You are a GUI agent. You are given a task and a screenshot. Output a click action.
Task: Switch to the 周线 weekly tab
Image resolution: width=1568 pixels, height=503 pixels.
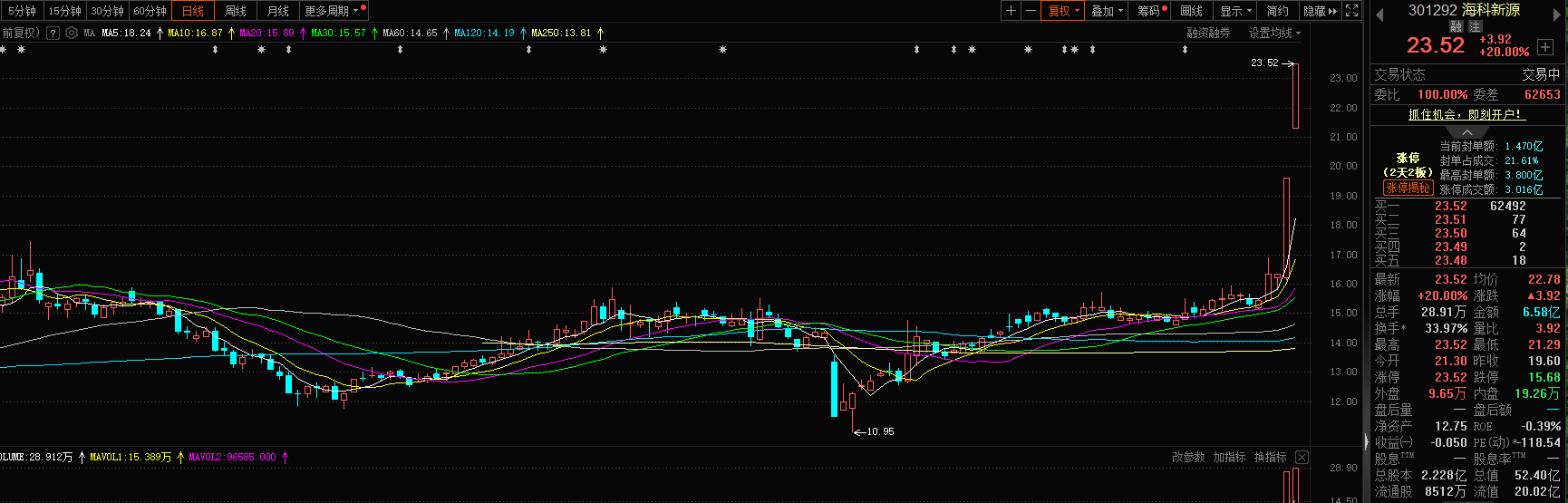click(236, 11)
